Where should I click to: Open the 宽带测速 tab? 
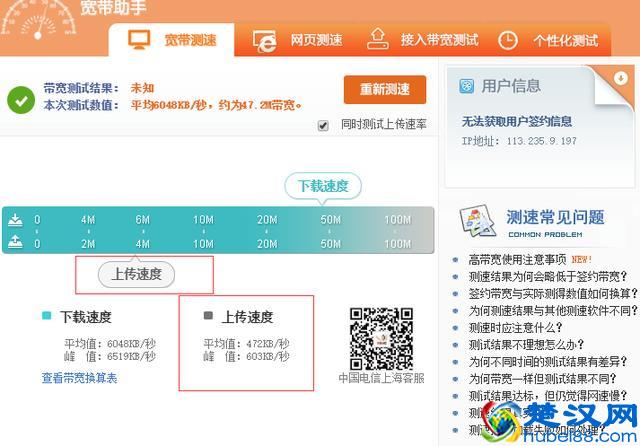171,40
